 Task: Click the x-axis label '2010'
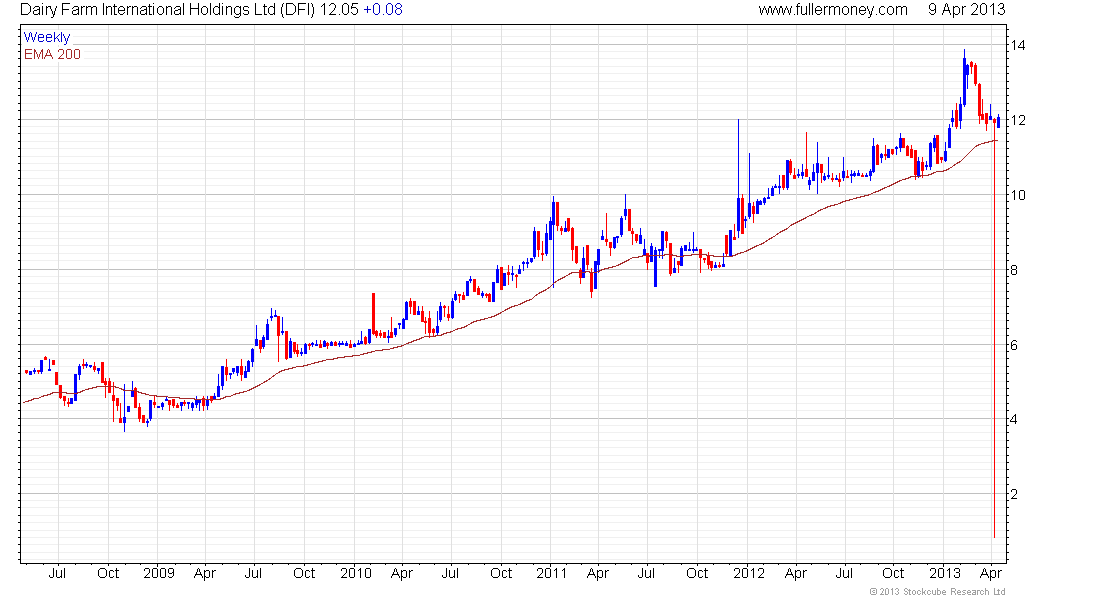tap(356, 573)
